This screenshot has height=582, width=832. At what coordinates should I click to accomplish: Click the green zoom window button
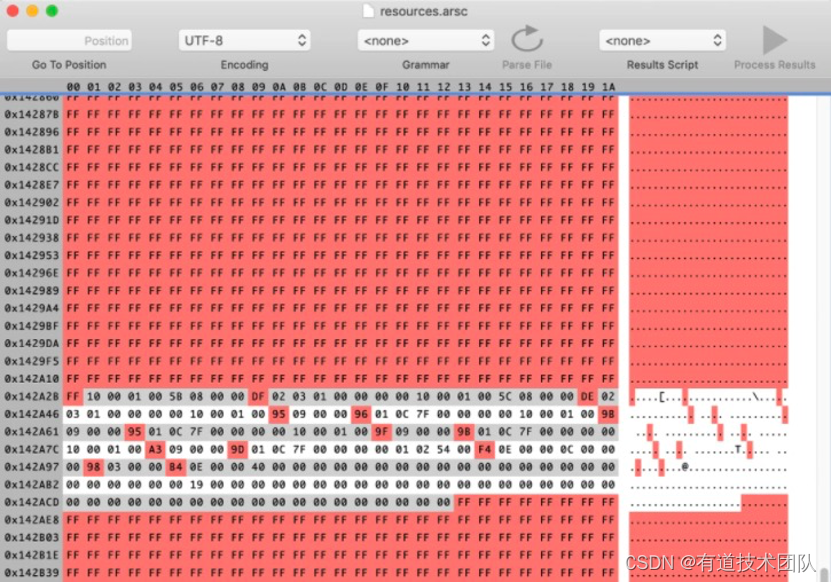(52, 11)
